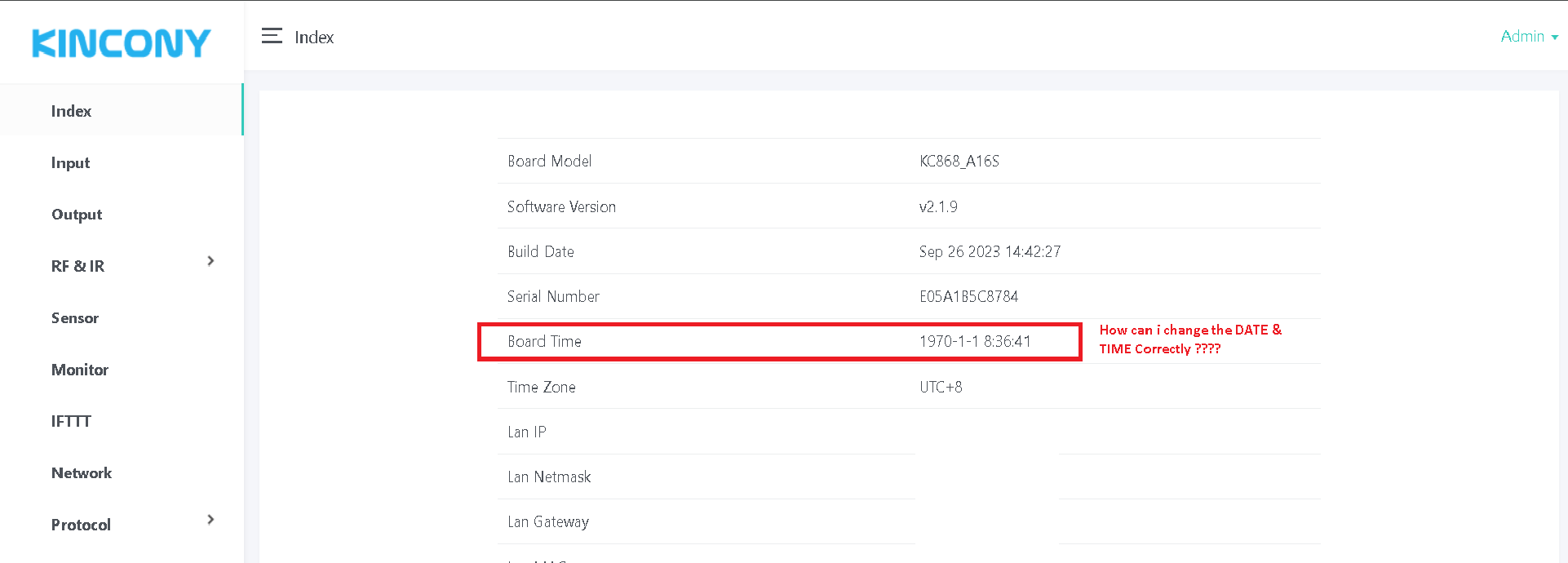Expand the Protocol submenu chevron

210,520
